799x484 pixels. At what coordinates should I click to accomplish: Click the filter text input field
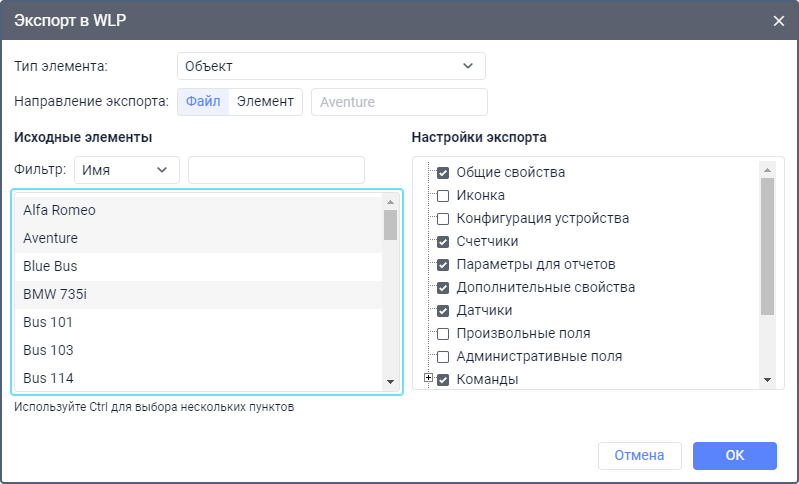[276, 170]
